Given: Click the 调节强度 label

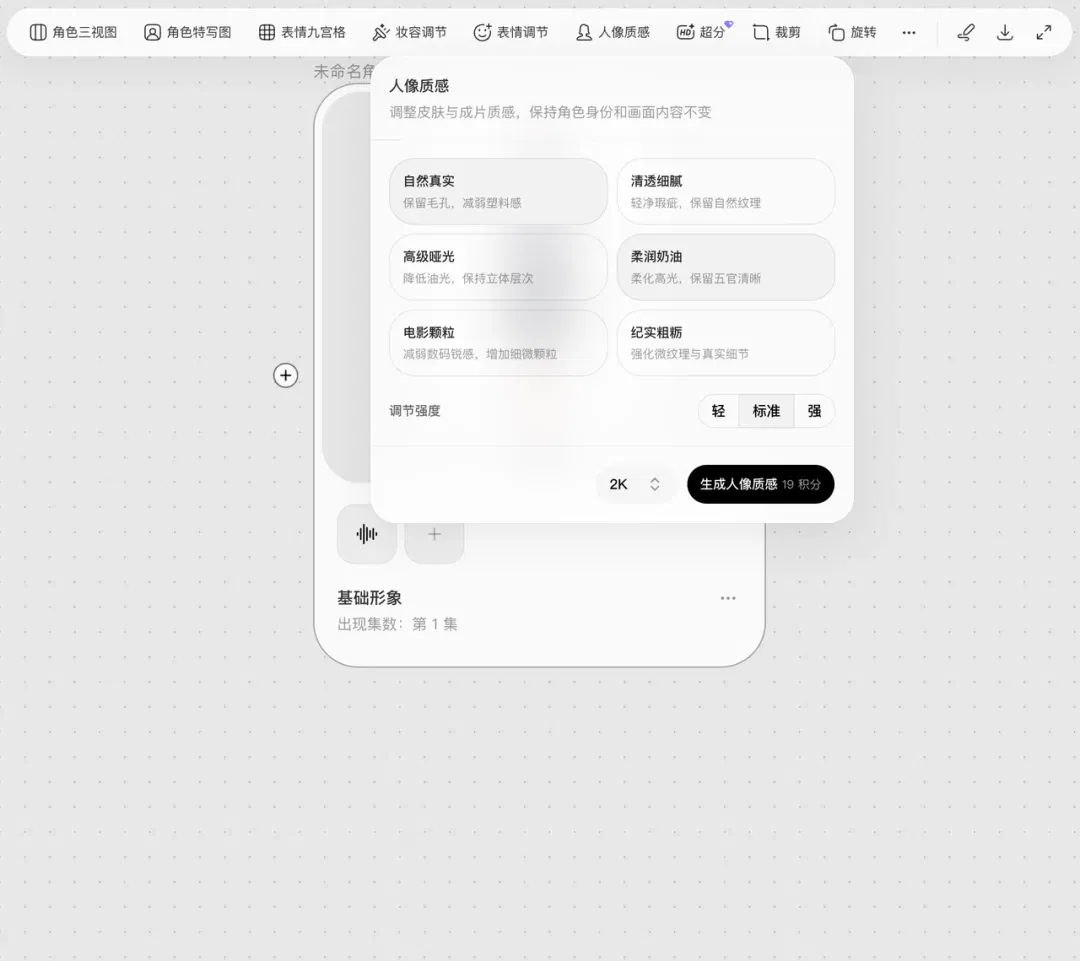Looking at the screenshot, I should coord(415,411).
